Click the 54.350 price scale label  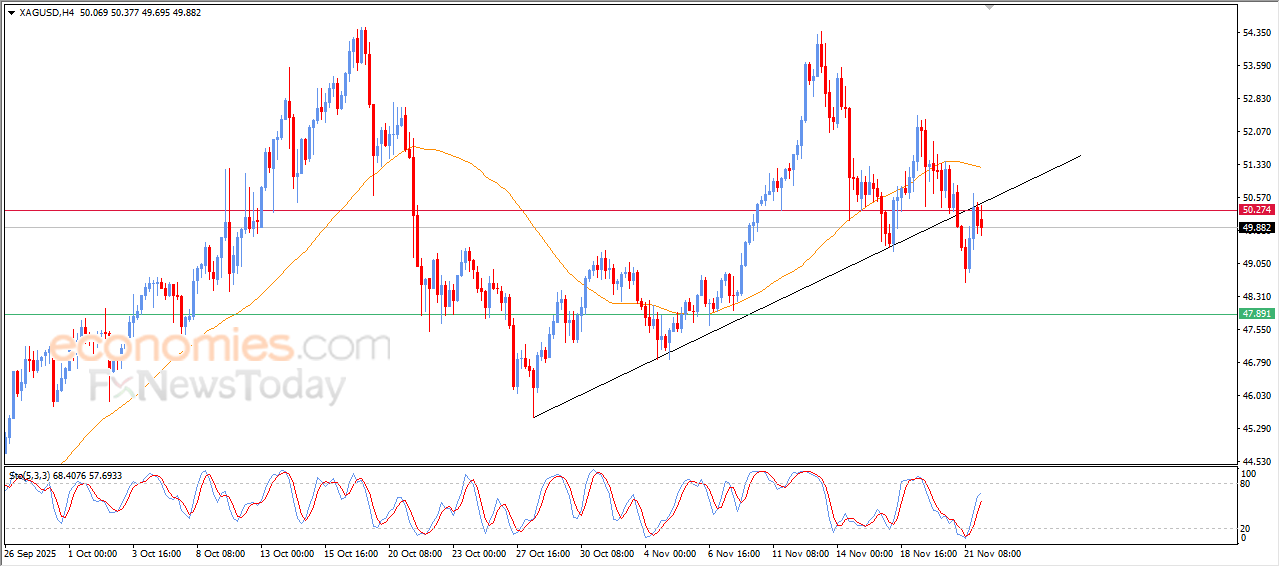point(1256,33)
